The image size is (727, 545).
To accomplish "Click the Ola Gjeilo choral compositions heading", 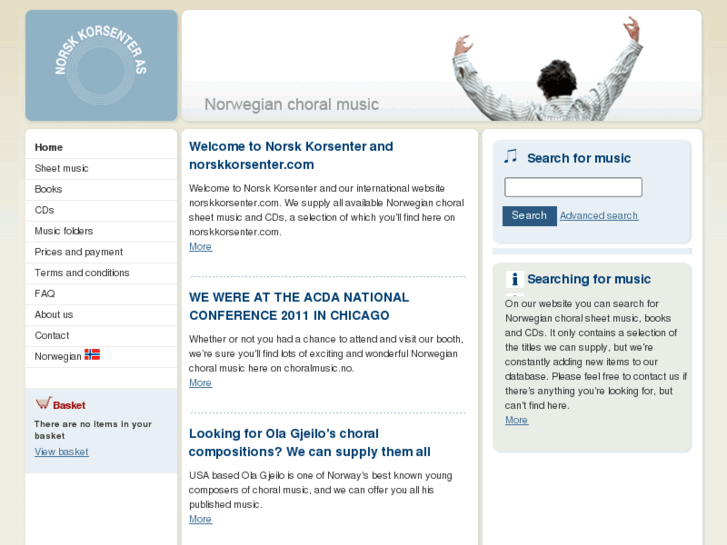I will pyautogui.click(x=310, y=442).
